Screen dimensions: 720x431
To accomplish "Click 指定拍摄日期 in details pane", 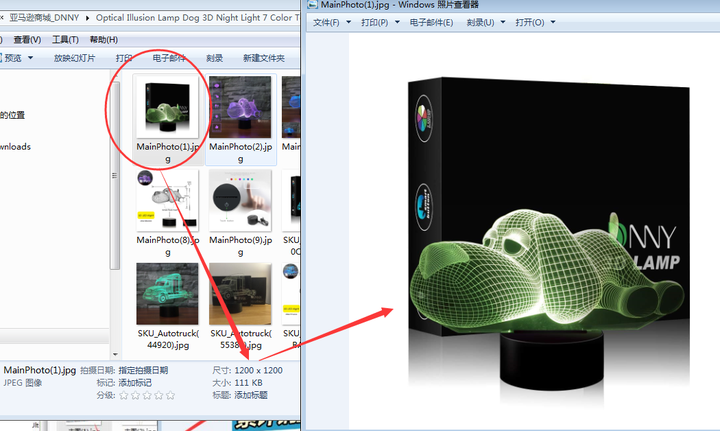I will (x=143, y=370).
